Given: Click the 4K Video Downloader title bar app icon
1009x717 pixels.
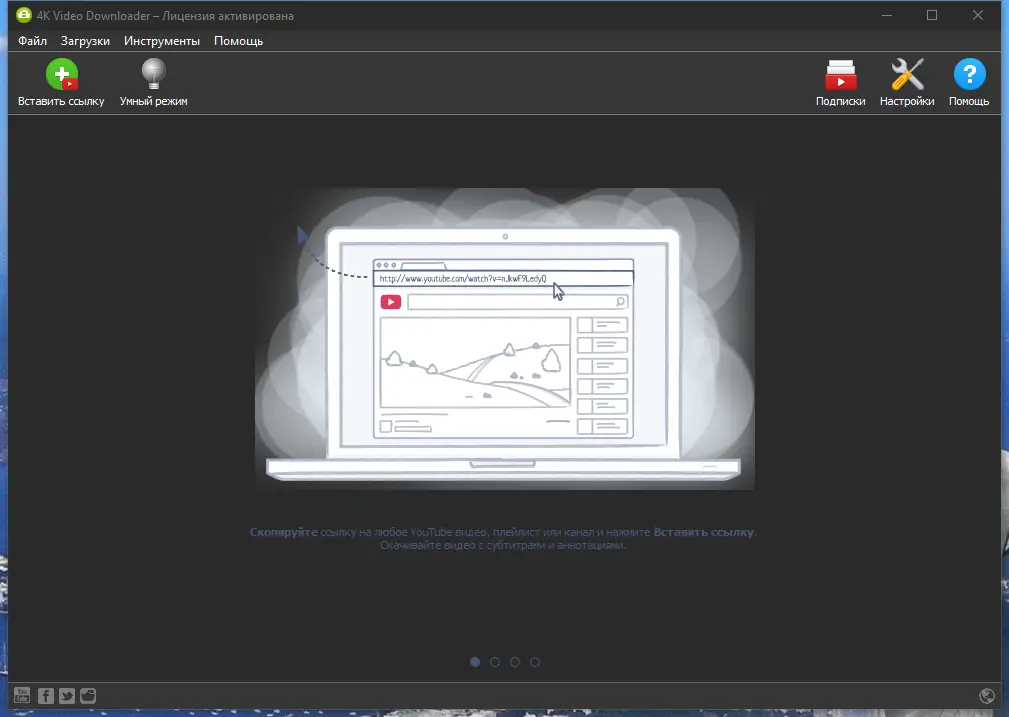Looking at the screenshot, I should pyautogui.click(x=24, y=15).
